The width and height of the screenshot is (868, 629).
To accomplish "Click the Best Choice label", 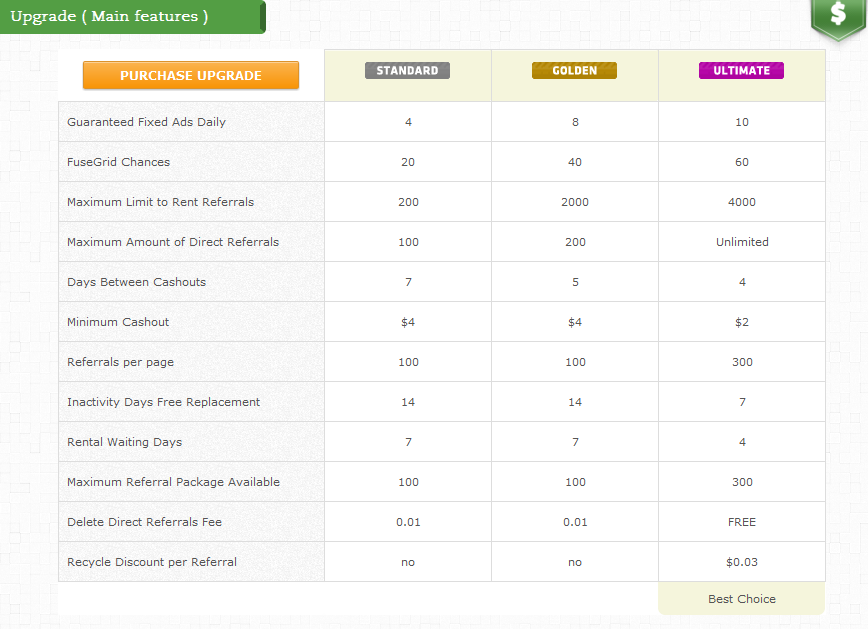I will 742,599.
